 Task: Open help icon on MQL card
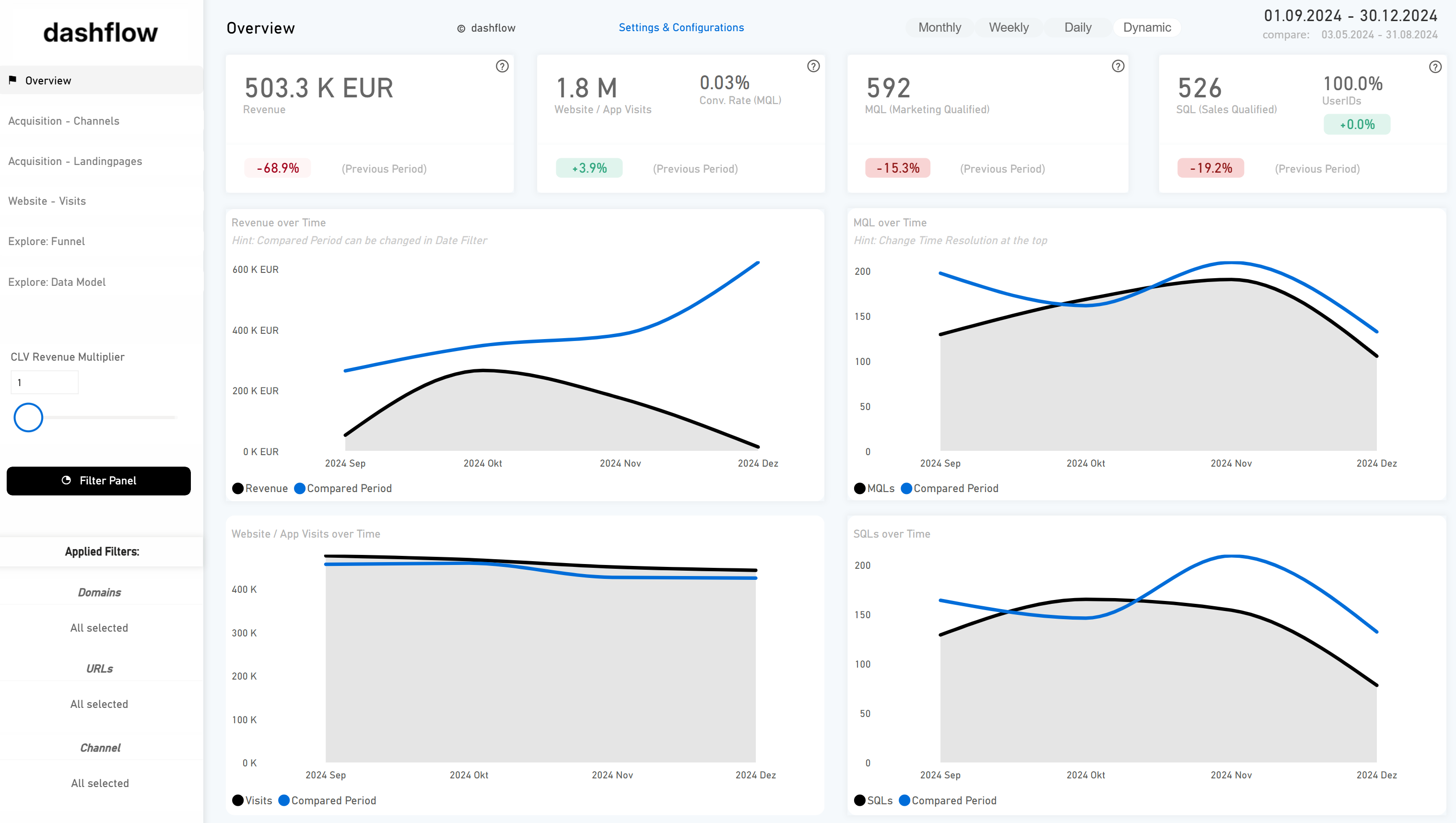click(1117, 66)
